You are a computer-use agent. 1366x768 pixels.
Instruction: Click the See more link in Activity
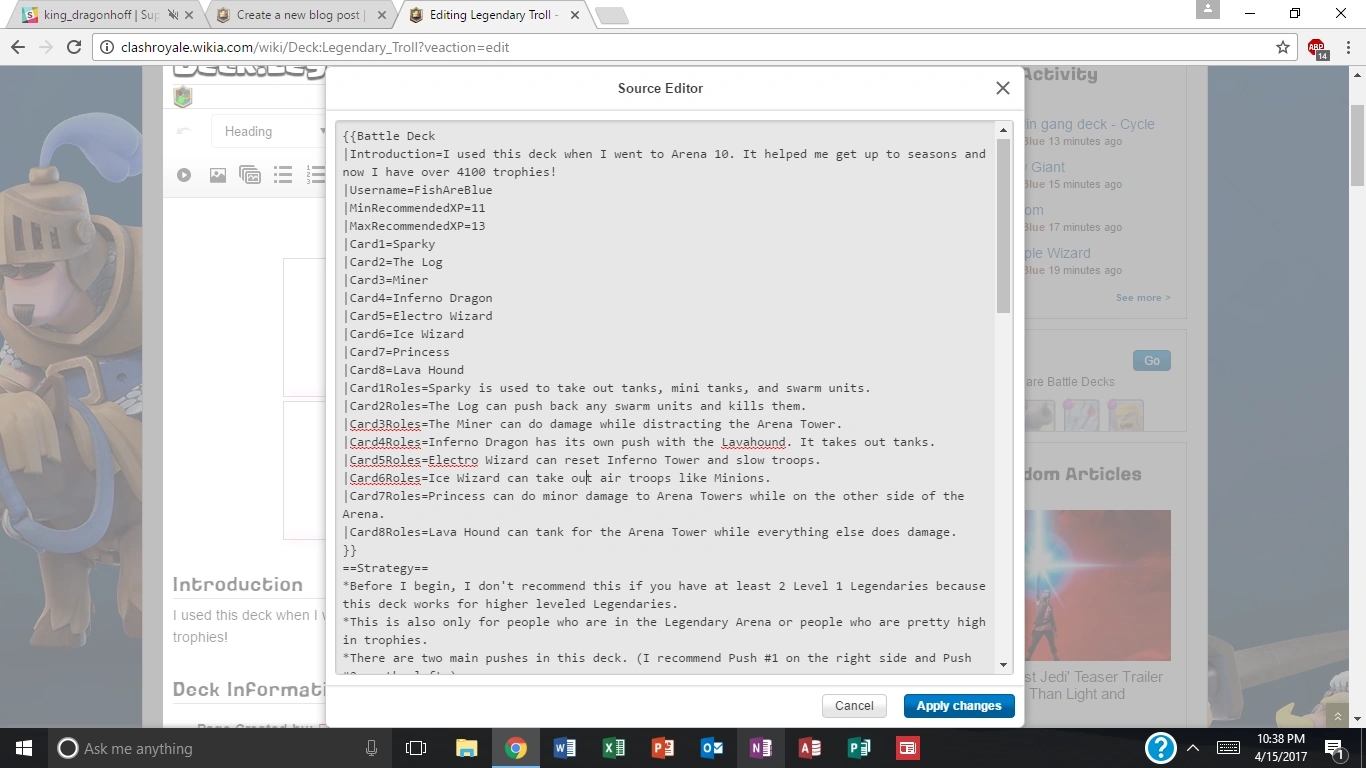[x=1143, y=298]
